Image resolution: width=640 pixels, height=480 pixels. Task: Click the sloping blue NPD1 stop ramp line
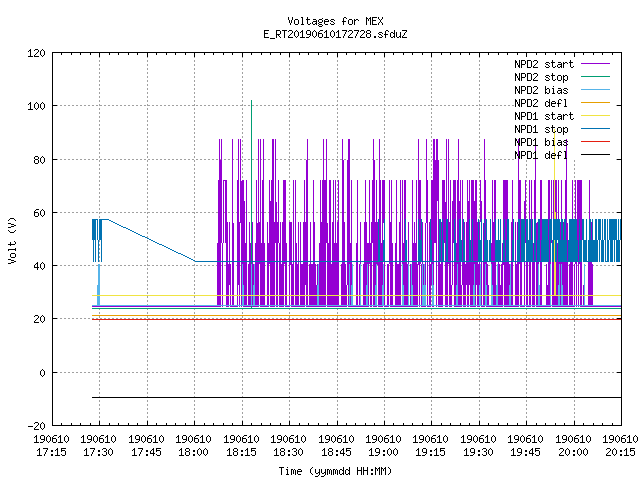[151, 240]
